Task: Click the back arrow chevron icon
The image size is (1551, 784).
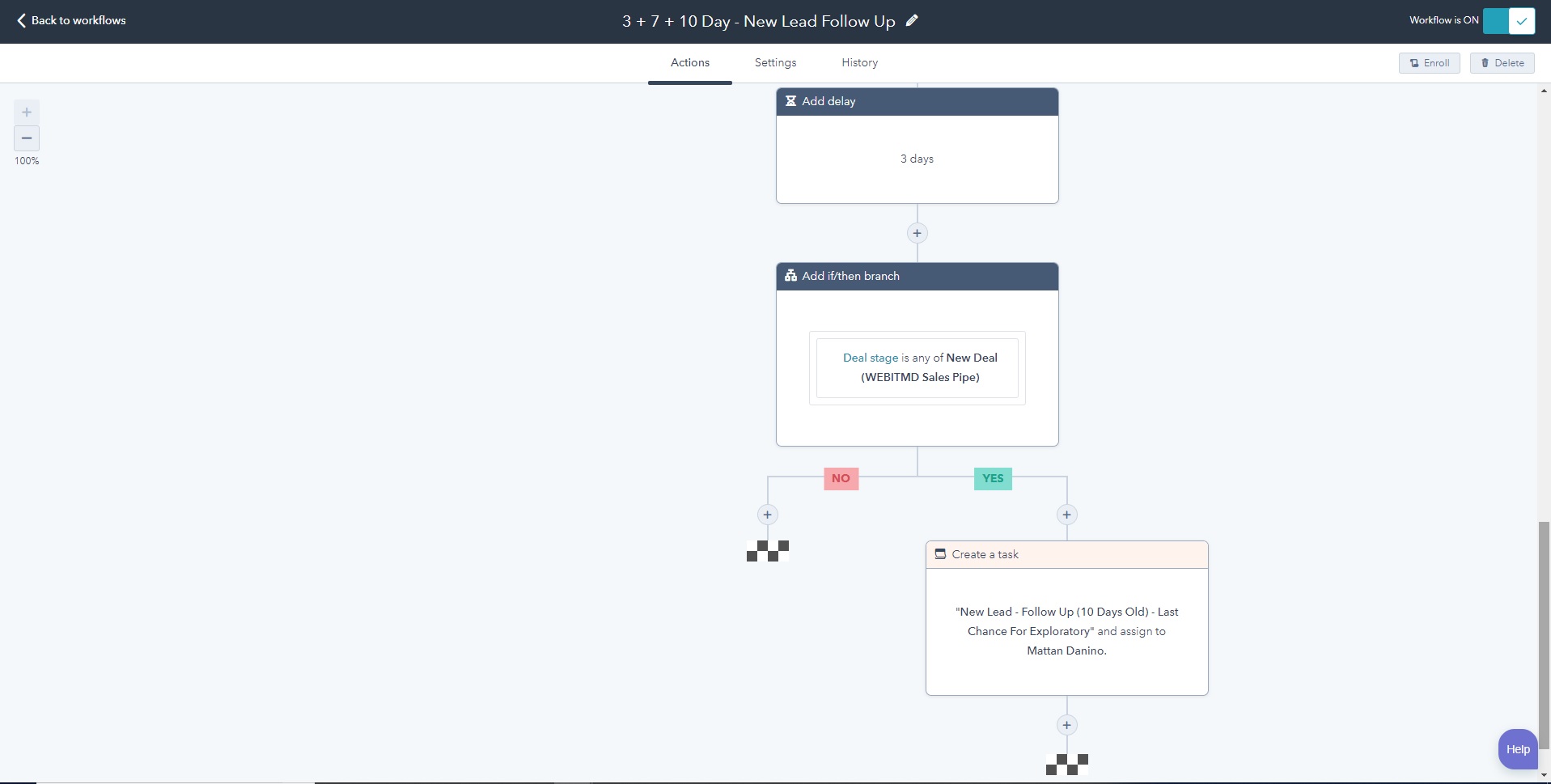Action: [22, 20]
